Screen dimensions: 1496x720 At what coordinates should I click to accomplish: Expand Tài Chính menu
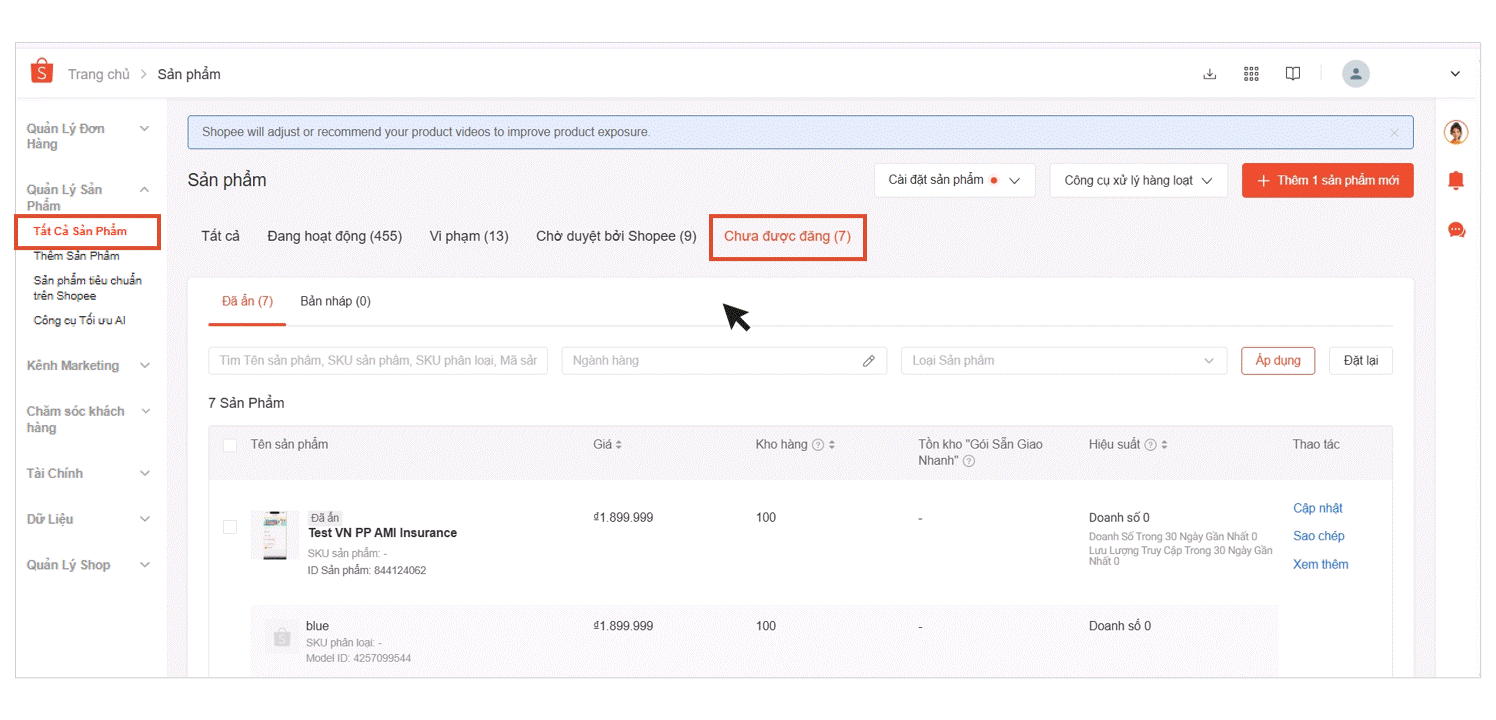145,473
